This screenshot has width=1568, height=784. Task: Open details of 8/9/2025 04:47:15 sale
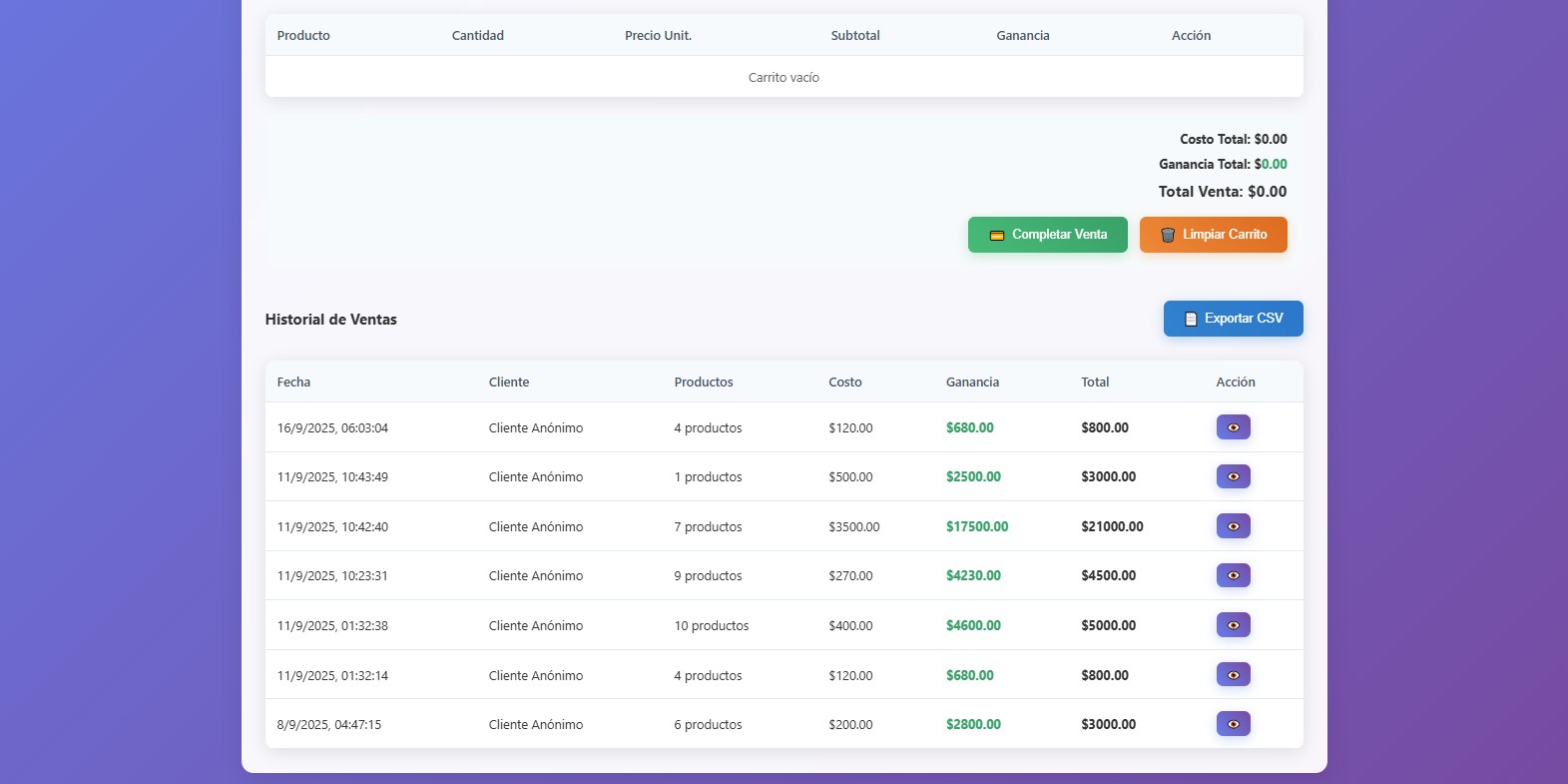point(1233,724)
